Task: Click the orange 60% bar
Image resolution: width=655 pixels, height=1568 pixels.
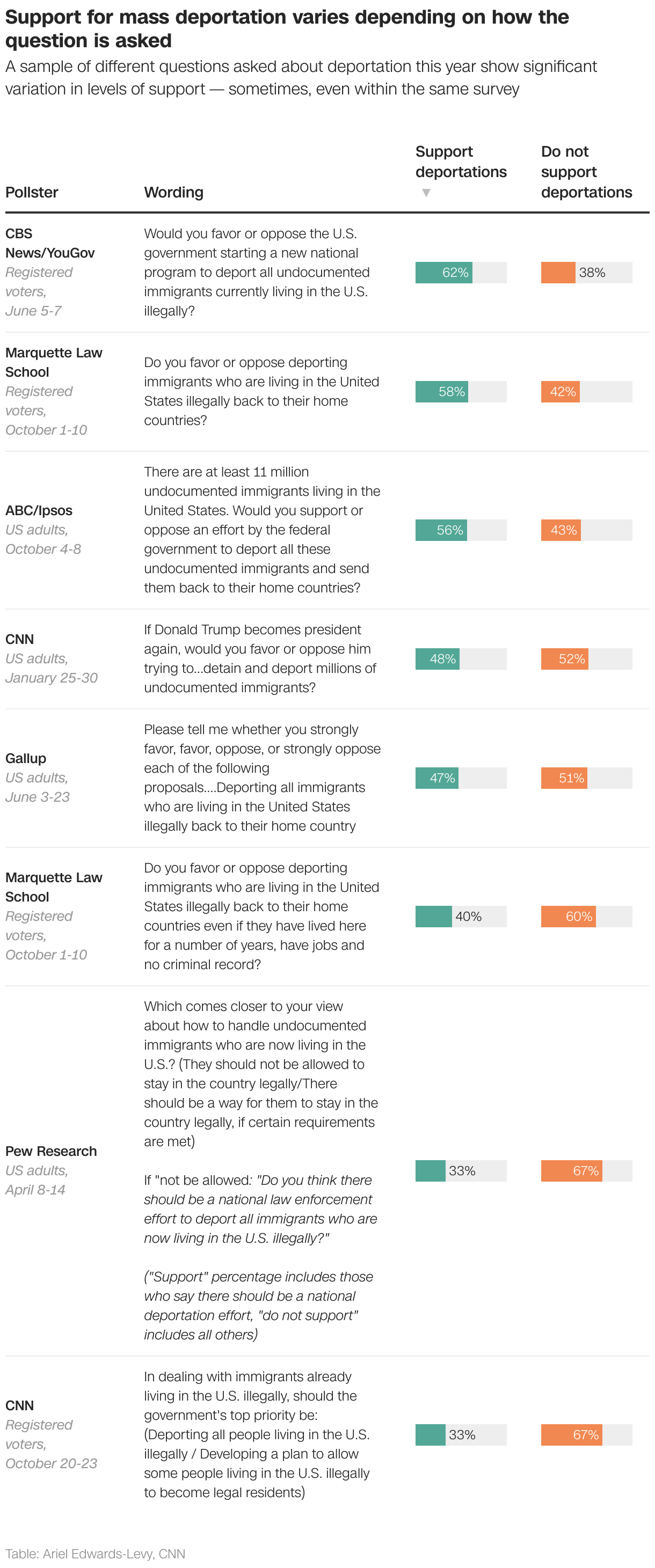Action: tap(568, 917)
